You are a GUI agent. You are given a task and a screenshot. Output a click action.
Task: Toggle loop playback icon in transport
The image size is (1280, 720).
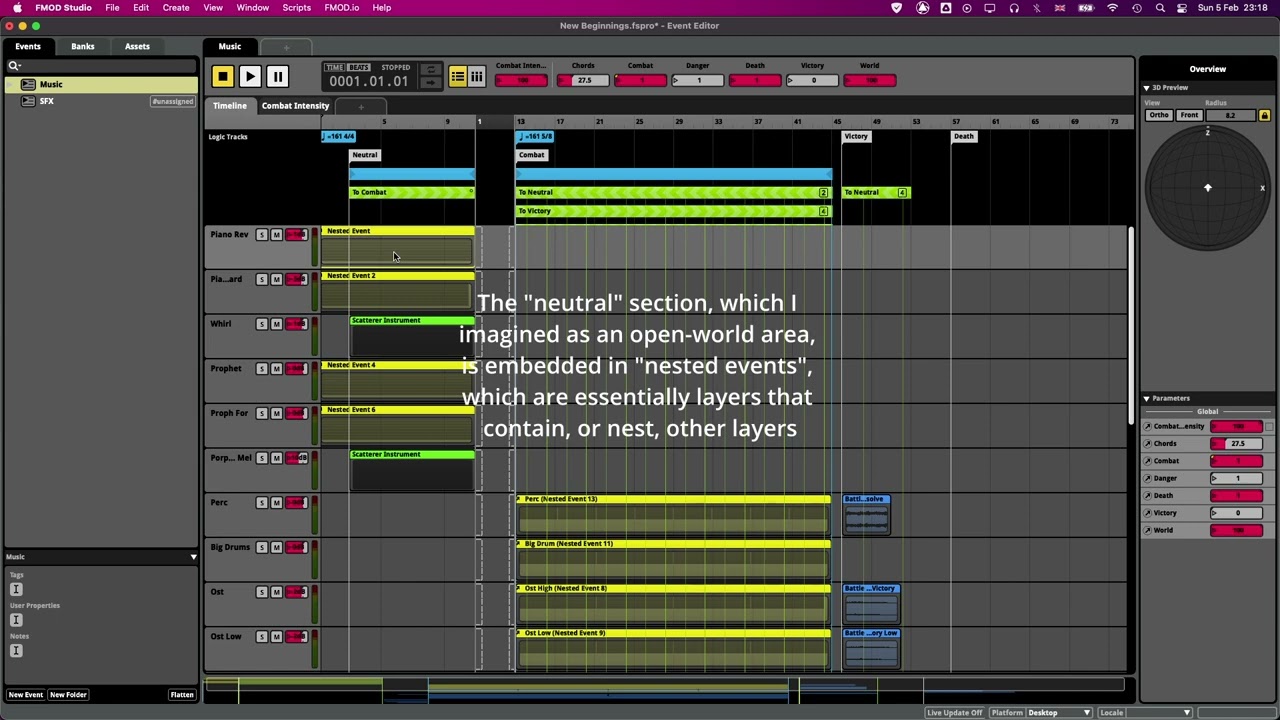(x=430, y=70)
